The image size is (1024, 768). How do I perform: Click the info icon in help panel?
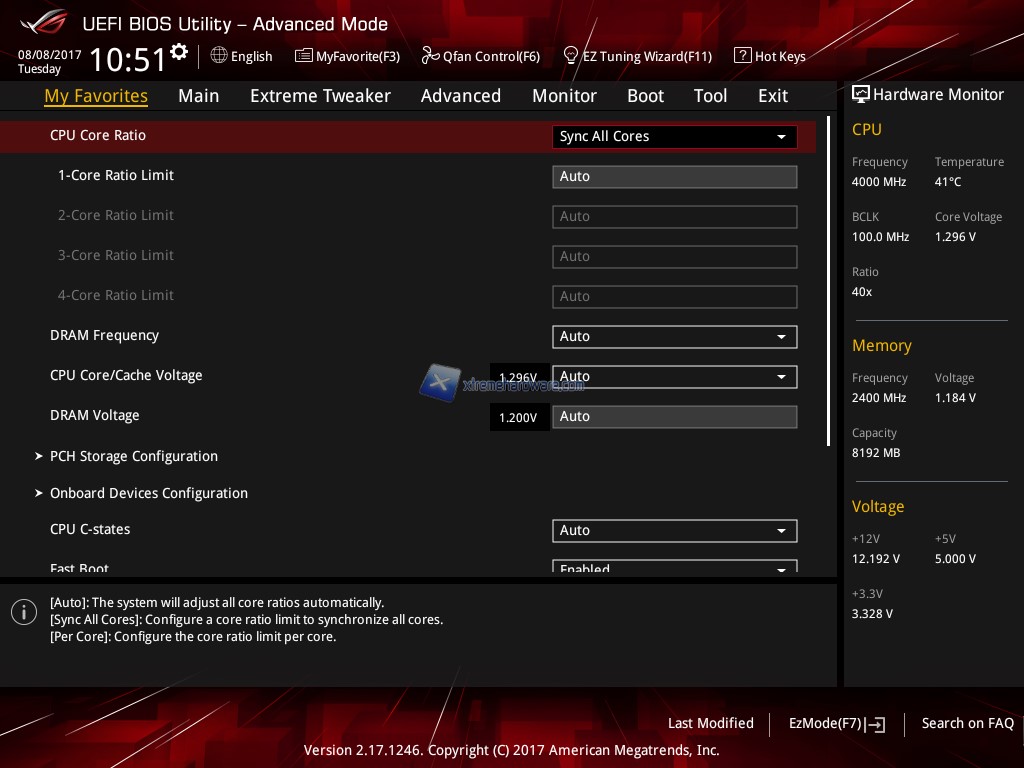coord(24,612)
